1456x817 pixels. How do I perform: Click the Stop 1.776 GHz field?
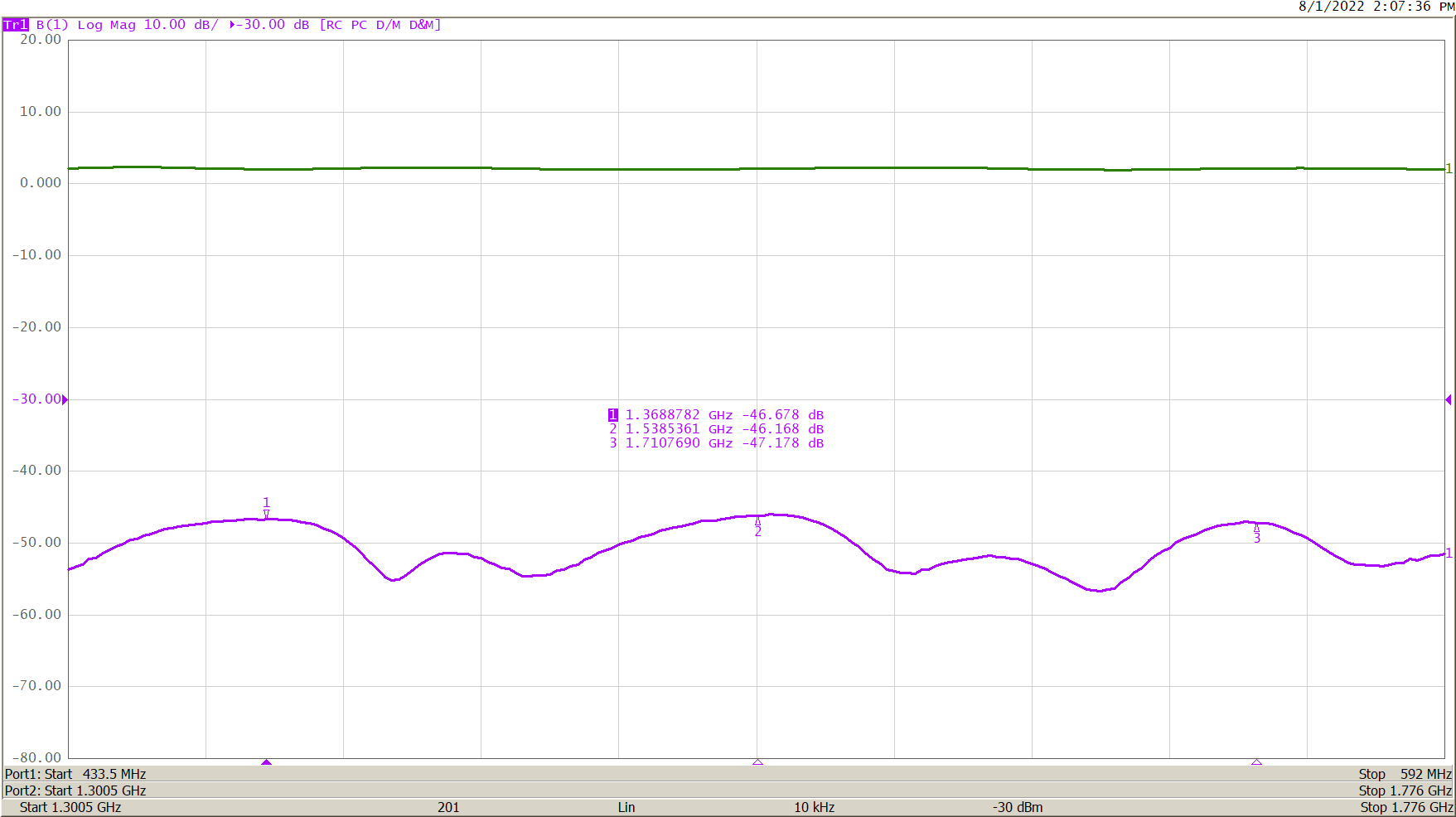click(x=1406, y=807)
